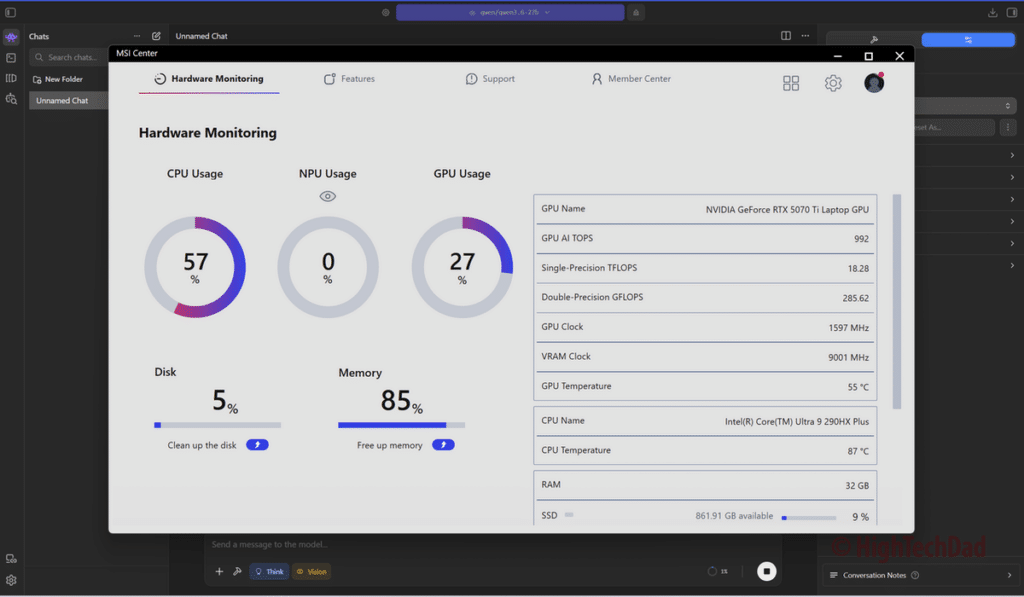This screenshot has height=597, width=1024.
Task: Open the Unnamed Chat header more options menu
Action: coord(805,36)
